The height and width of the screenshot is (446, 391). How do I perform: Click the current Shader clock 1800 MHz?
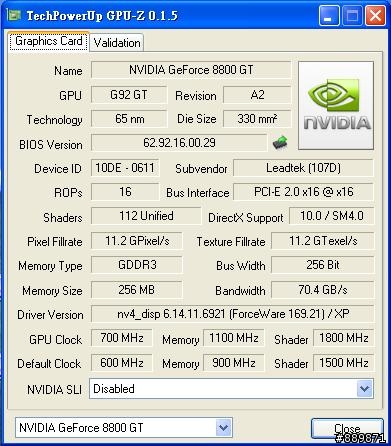[343, 338]
